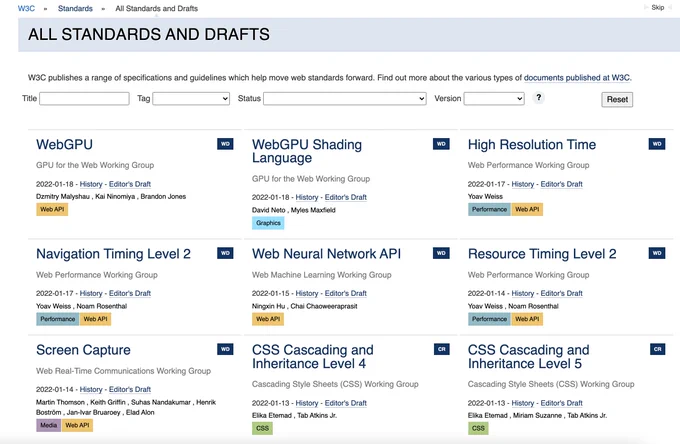This screenshot has width=680, height=444.
Task: View History of Navigation Timing Level 2
Action: point(91,293)
